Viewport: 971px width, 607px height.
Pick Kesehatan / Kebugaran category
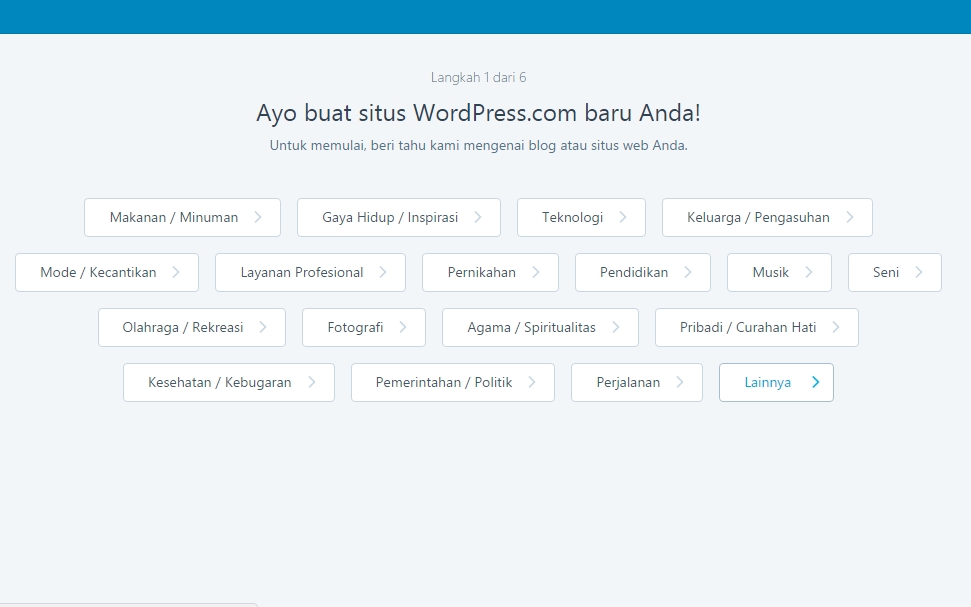coord(229,383)
